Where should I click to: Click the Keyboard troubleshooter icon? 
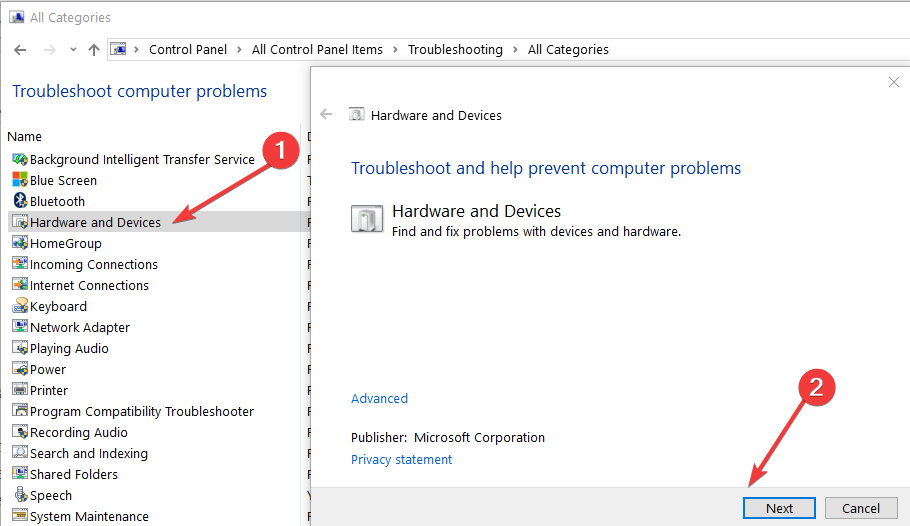point(20,306)
